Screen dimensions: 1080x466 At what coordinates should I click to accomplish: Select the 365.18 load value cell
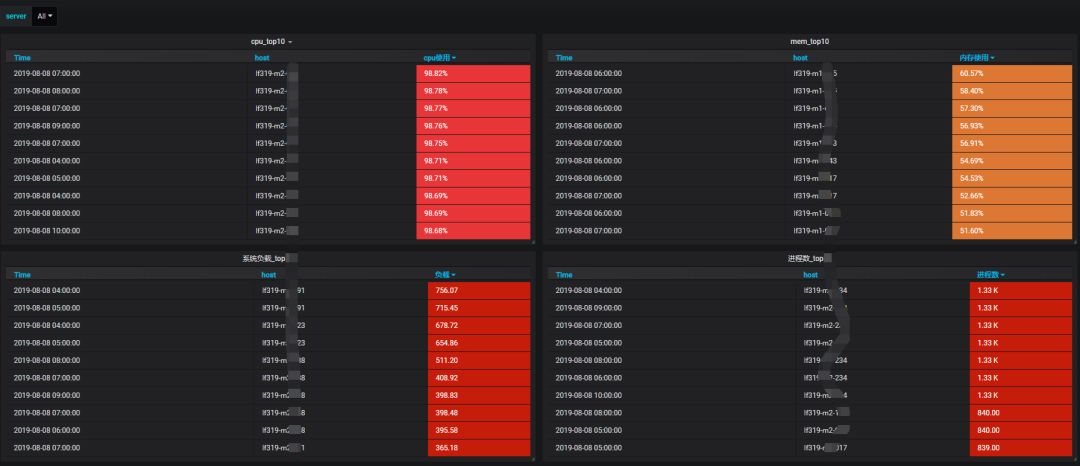[479, 447]
